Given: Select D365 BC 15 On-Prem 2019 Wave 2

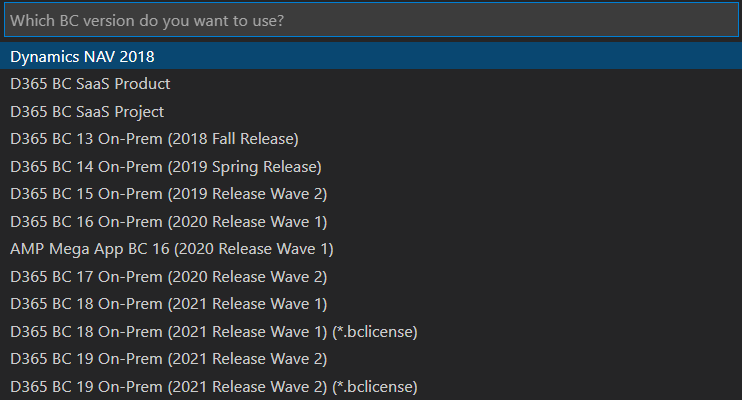Looking at the screenshot, I should [x=168, y=194].
